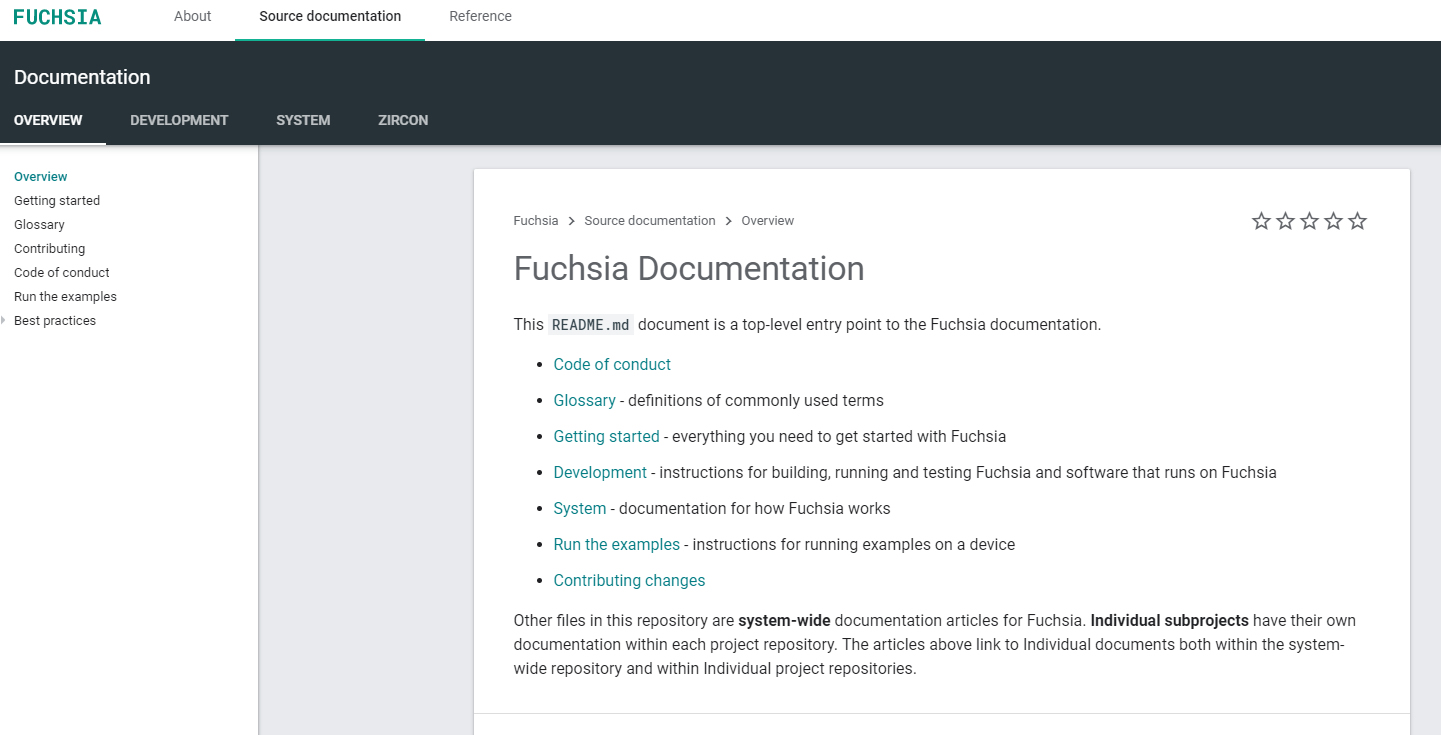This screenshot has width=1441, height=735.
Task: Click the Source documentation breadcrumb
Action: [x=650, y=221]
